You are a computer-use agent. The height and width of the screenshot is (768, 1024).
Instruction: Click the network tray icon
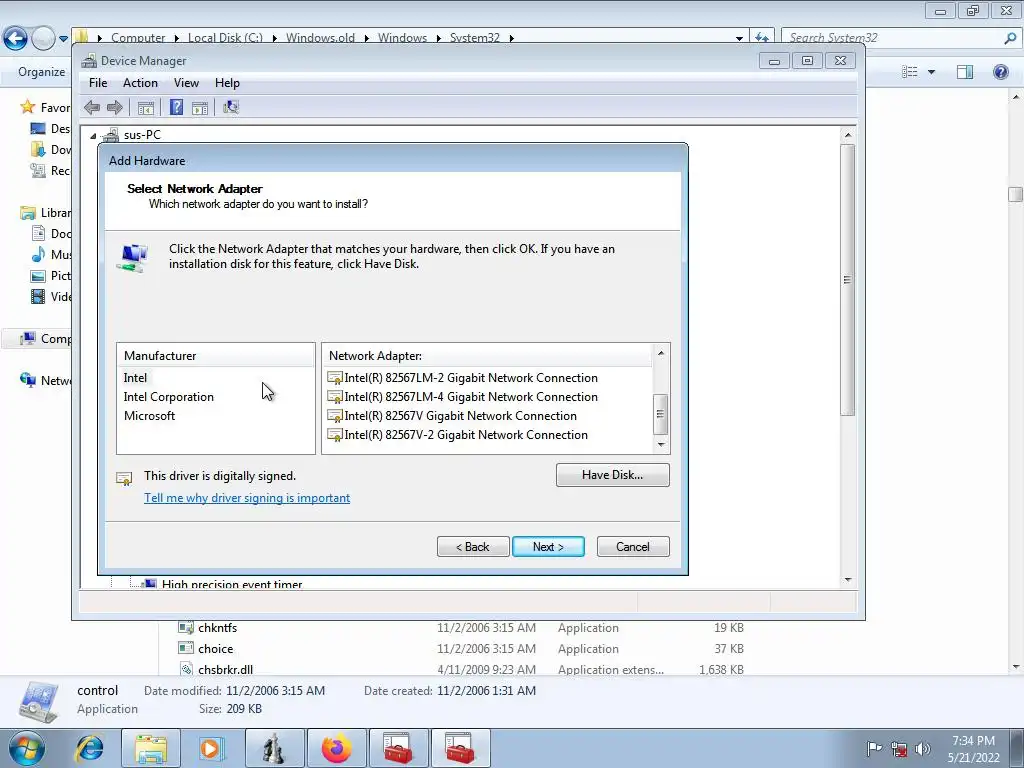tap(899, 748)
